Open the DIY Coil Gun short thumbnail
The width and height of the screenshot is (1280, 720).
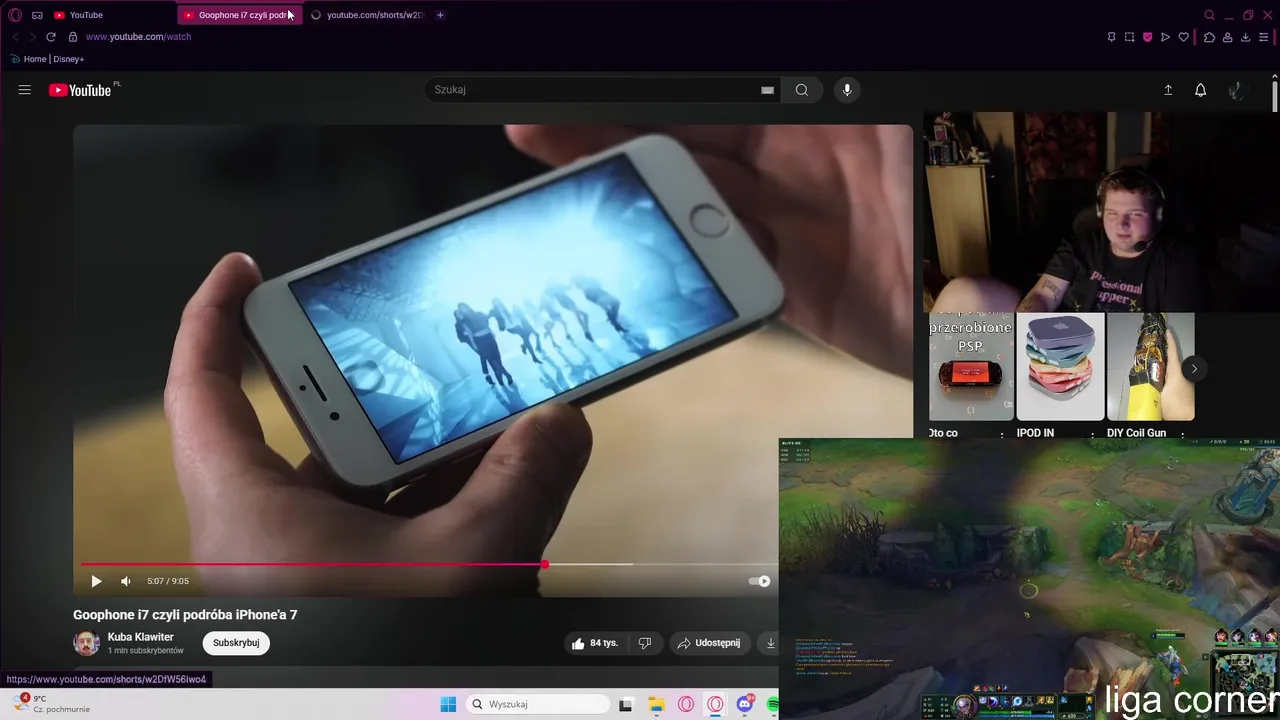click(x=1151, y=367)
